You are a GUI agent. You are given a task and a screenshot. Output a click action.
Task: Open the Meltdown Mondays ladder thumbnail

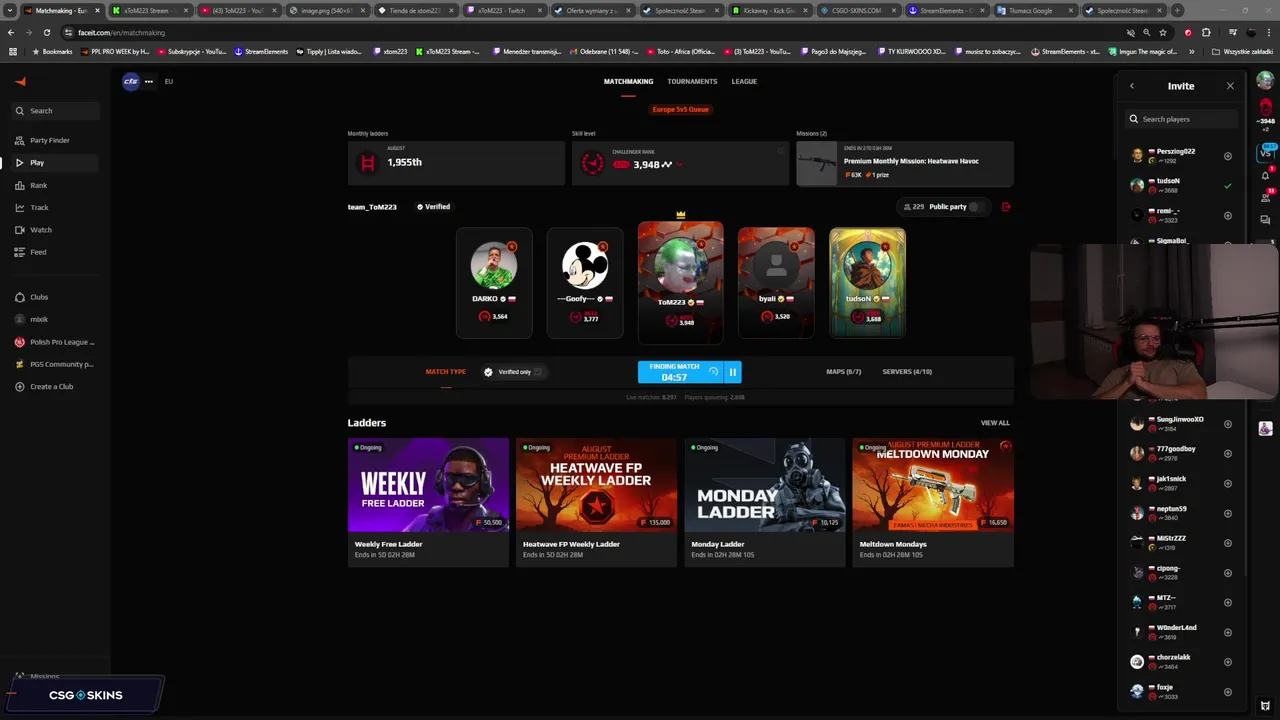tap(933, 485)
